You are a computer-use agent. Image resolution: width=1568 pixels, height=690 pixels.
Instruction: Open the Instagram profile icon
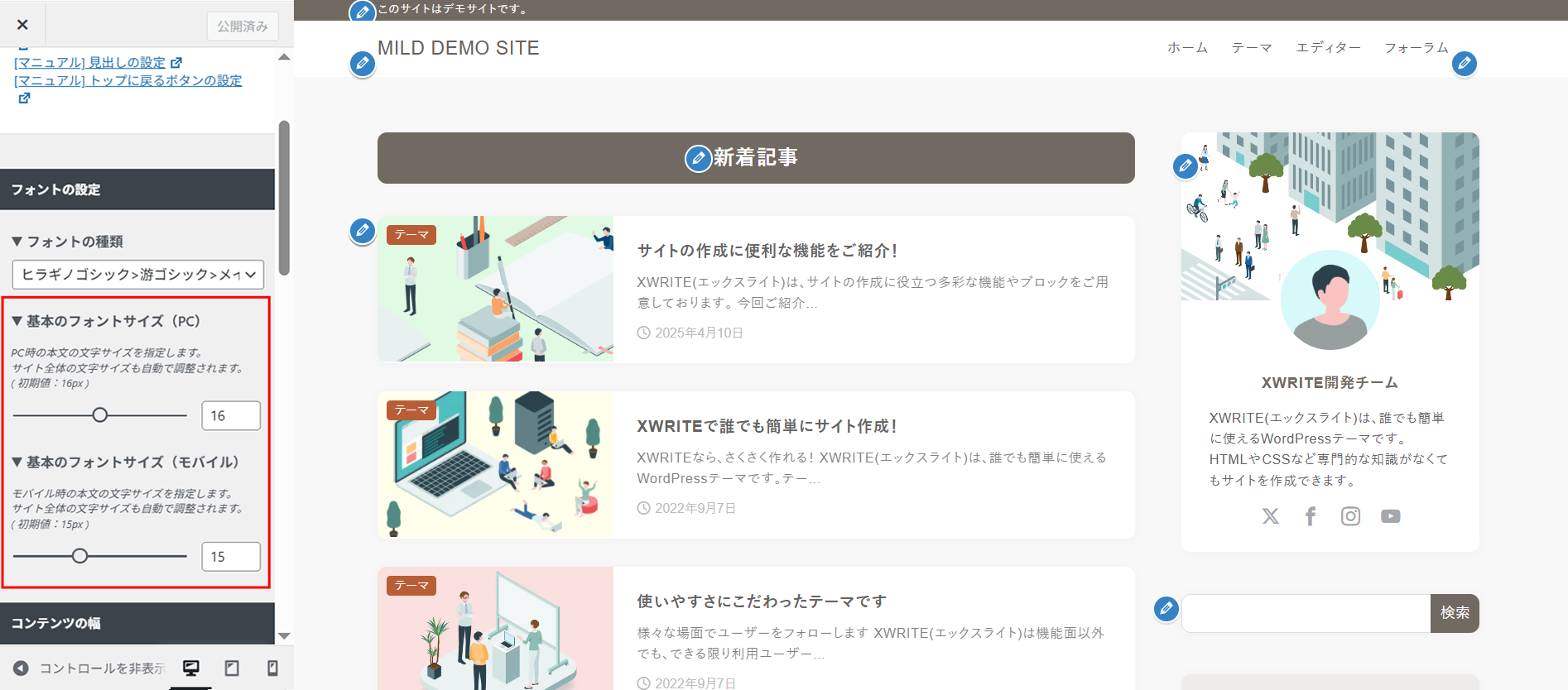(1350, 516)
